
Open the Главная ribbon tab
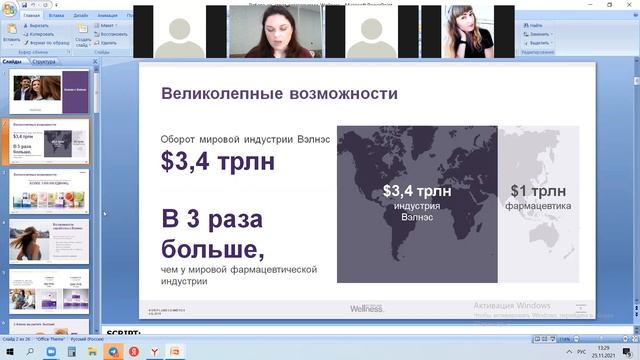(x=31, y=16)
